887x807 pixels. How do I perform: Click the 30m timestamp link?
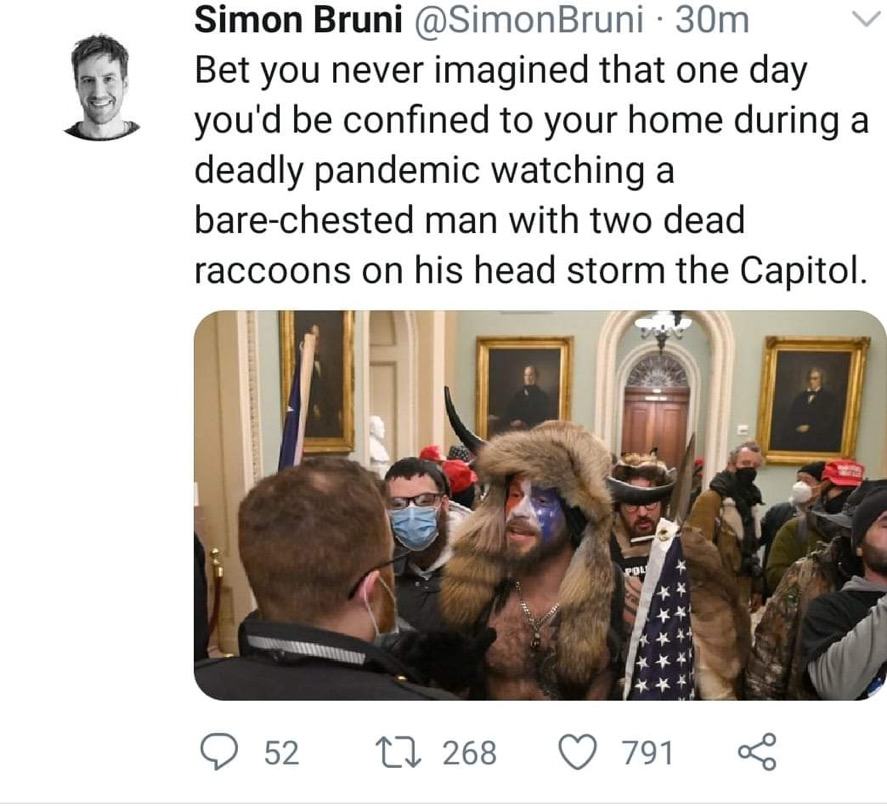click(x=712, y=20)
